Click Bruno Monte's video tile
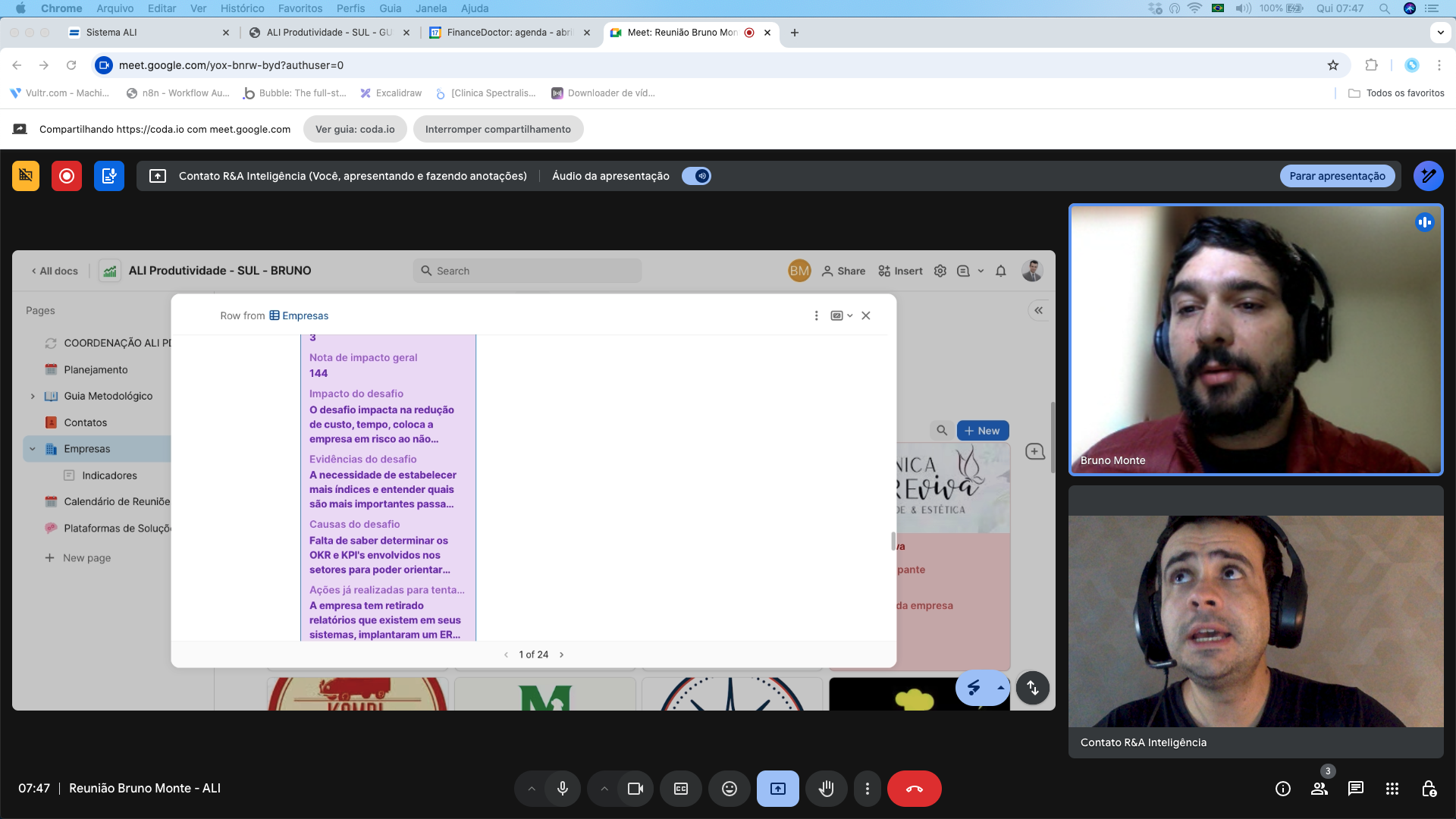This screenshot has width=1456, height=819. 1255,340
